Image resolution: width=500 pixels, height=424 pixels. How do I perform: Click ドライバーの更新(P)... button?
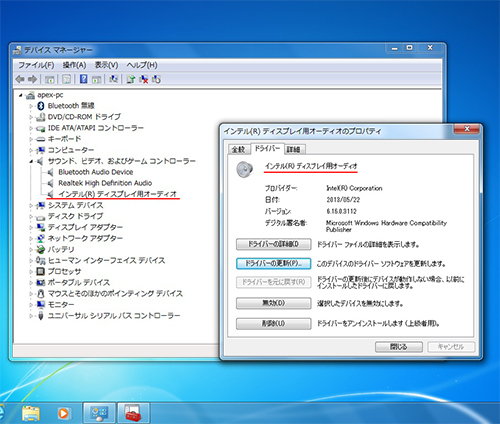coord(273,264)
